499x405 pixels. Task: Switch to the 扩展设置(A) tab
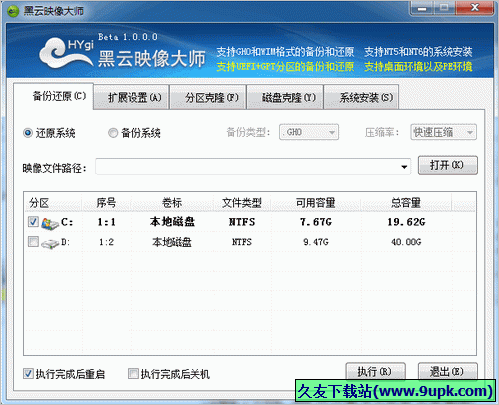click(131, 97)
